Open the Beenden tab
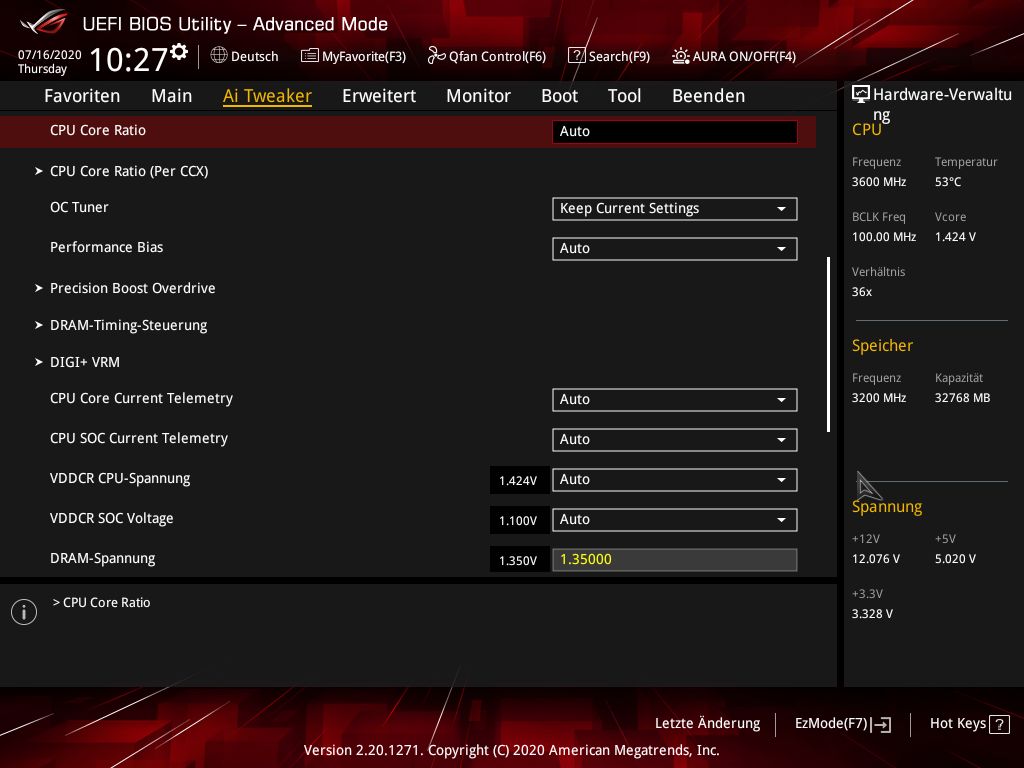 tap(709, 96)
